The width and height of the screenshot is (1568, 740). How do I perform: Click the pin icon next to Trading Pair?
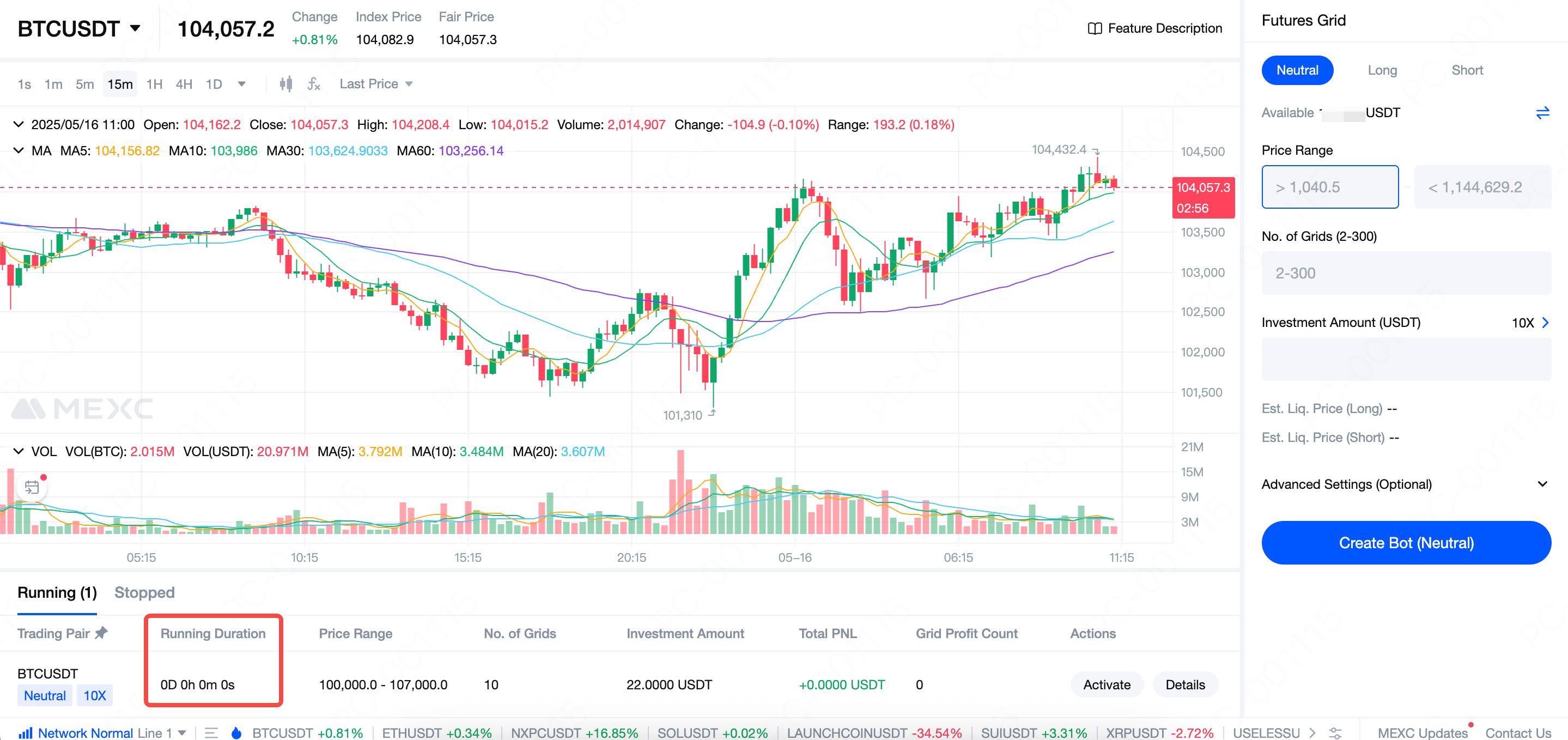pyautogui.click(x=102, y=633)
